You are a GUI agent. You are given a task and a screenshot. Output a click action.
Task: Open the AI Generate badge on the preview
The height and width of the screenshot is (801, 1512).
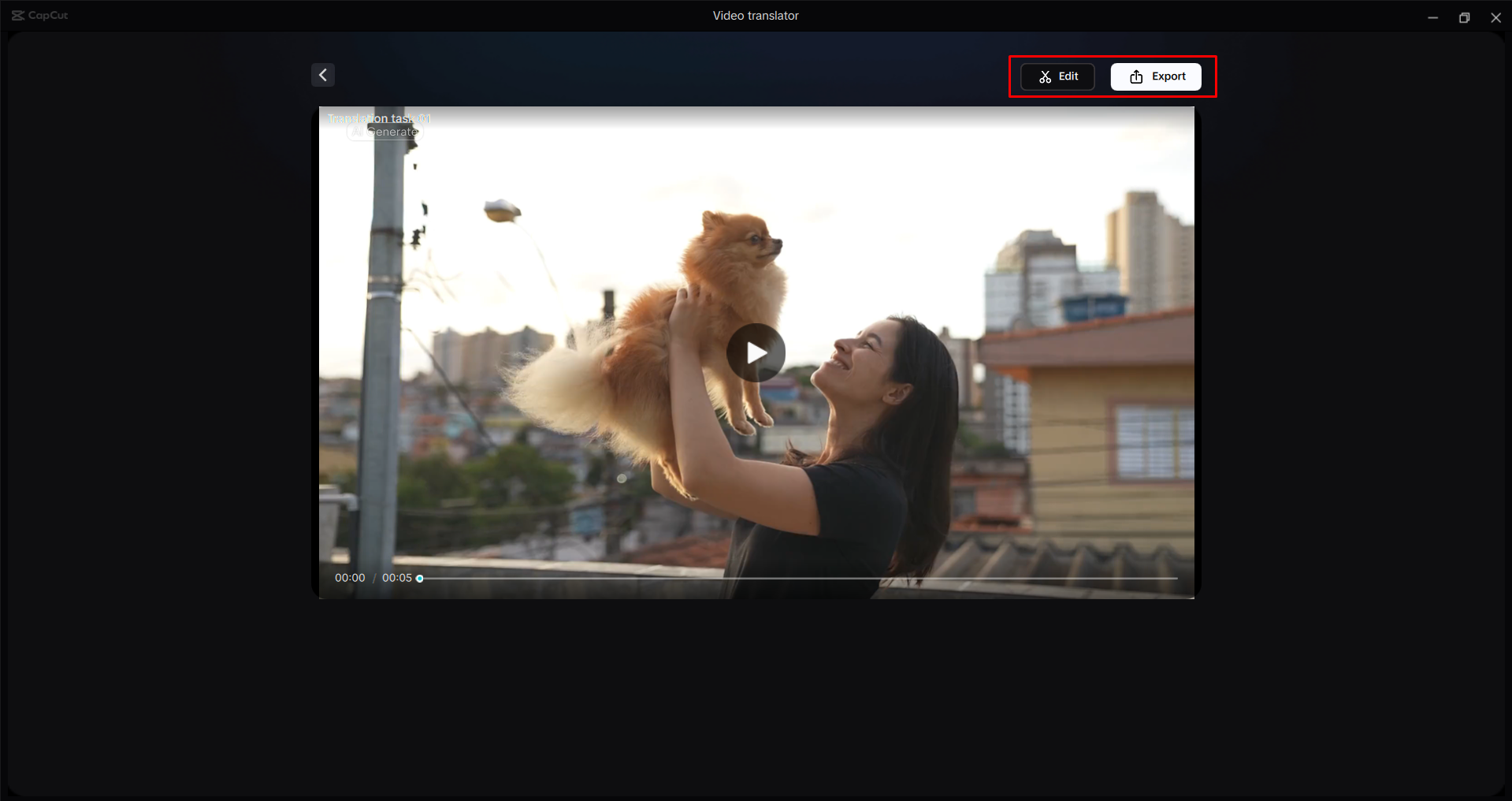[x=384, y=132]
